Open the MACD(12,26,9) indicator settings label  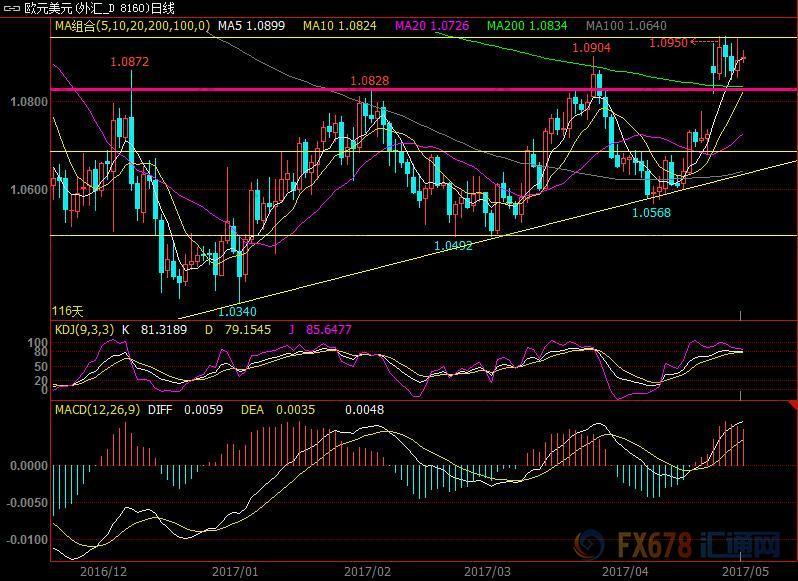point(97,410)
